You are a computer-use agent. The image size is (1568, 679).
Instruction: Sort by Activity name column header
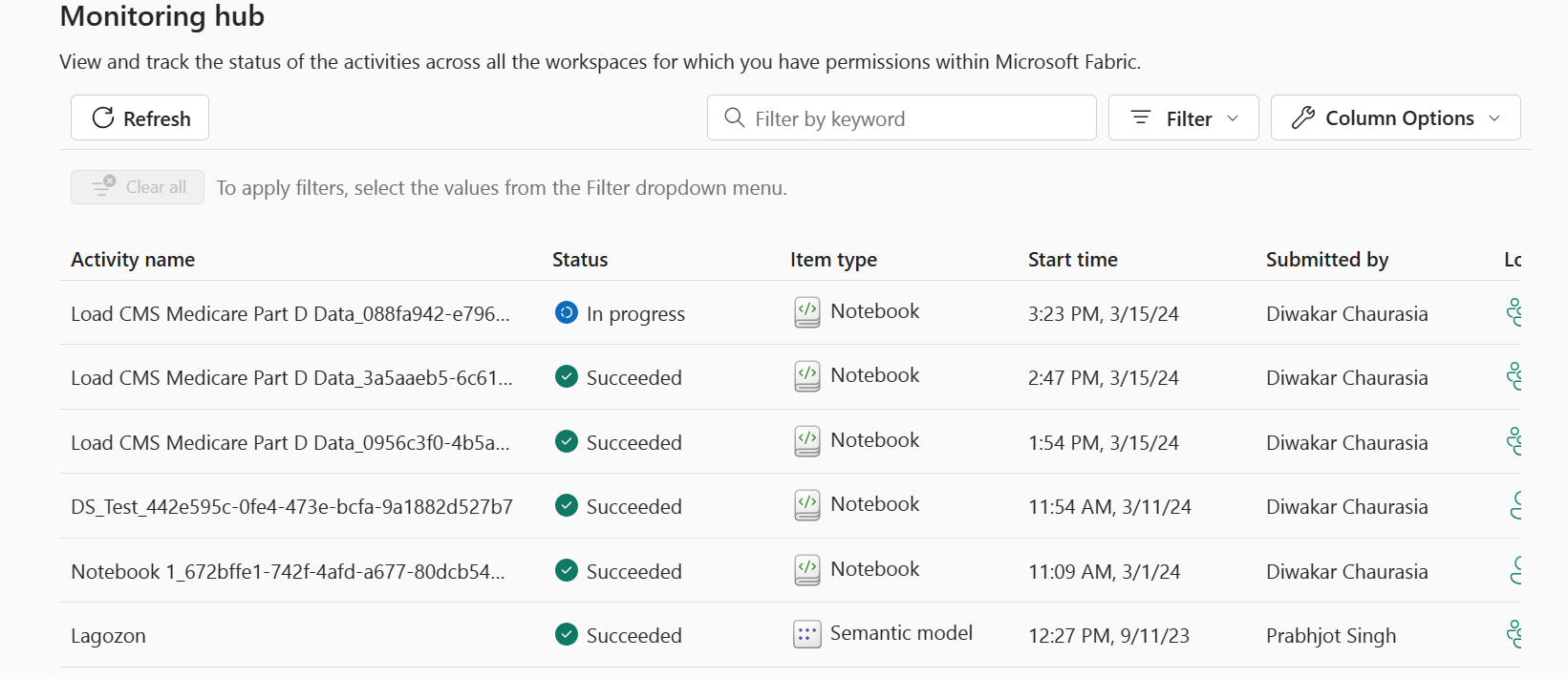coord(133,260)
